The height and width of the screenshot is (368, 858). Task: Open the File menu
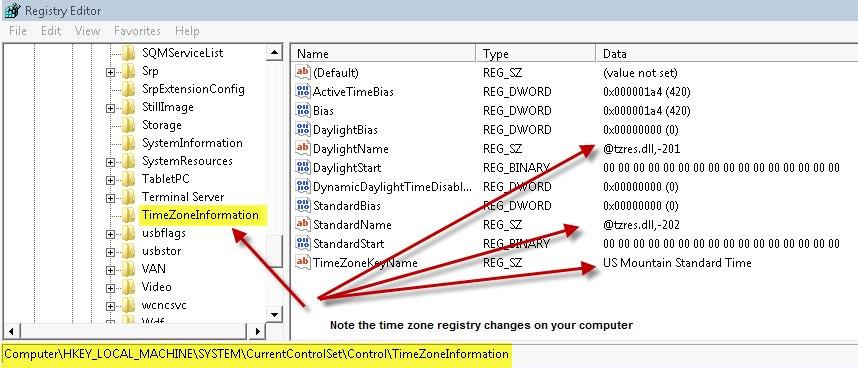click(18, 31)
